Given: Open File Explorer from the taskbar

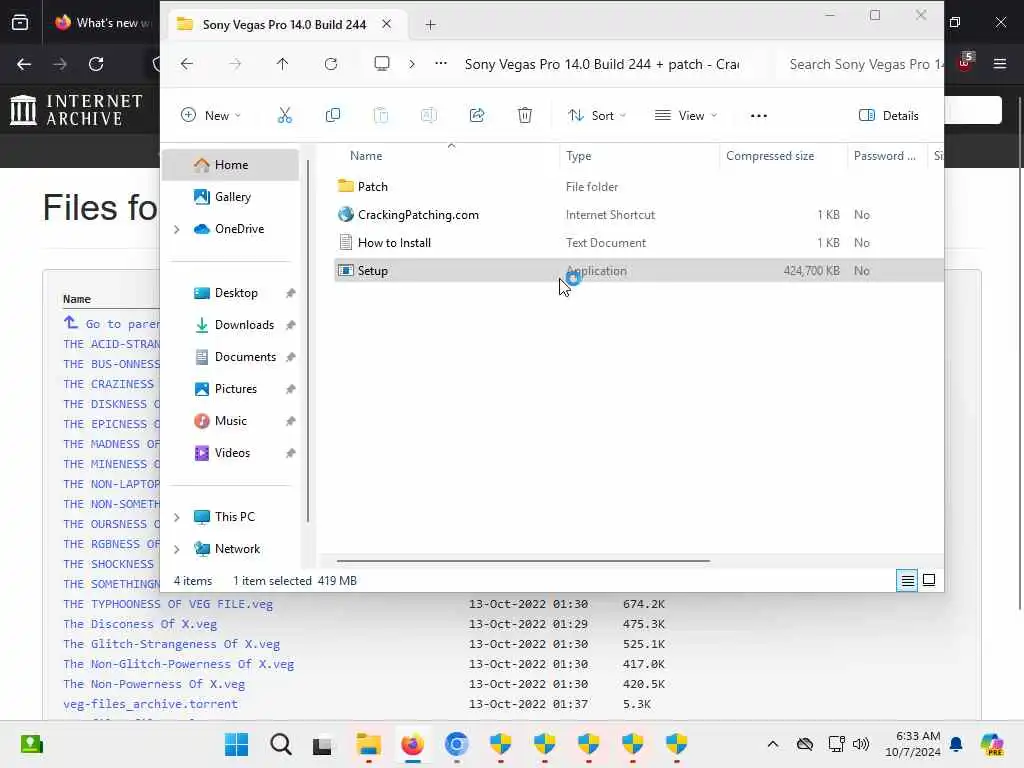Looking at the screenshot, I should tap(368, 744).
